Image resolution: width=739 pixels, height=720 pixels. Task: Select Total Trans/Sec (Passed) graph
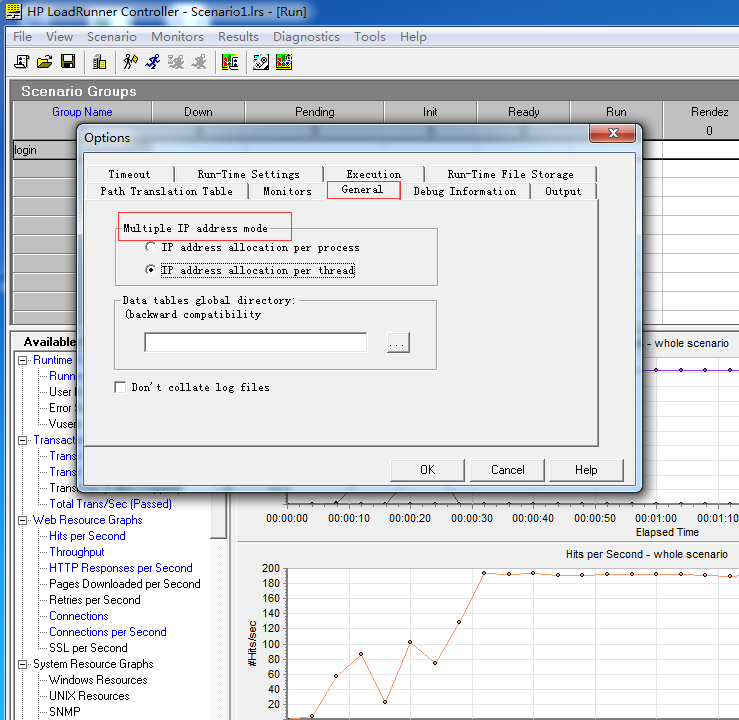coord(110,504)
